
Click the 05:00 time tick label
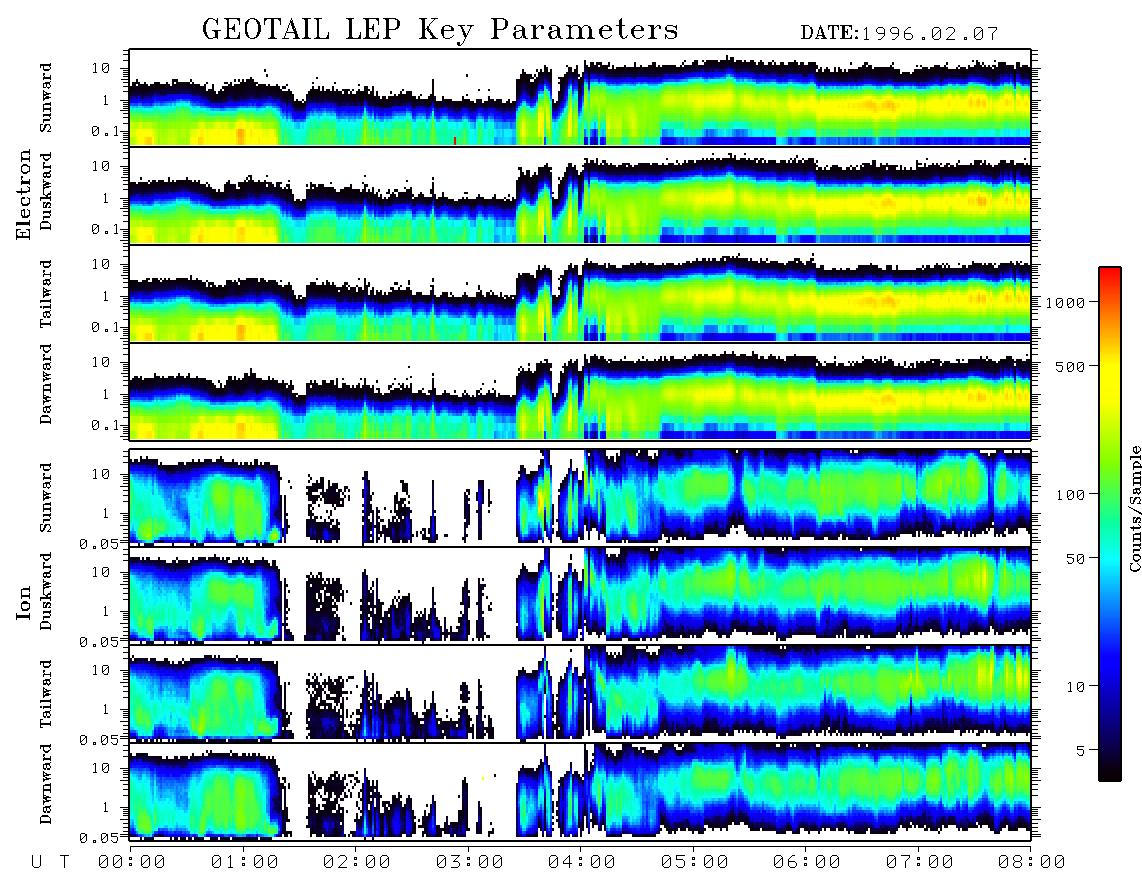(x=695, y=862)
